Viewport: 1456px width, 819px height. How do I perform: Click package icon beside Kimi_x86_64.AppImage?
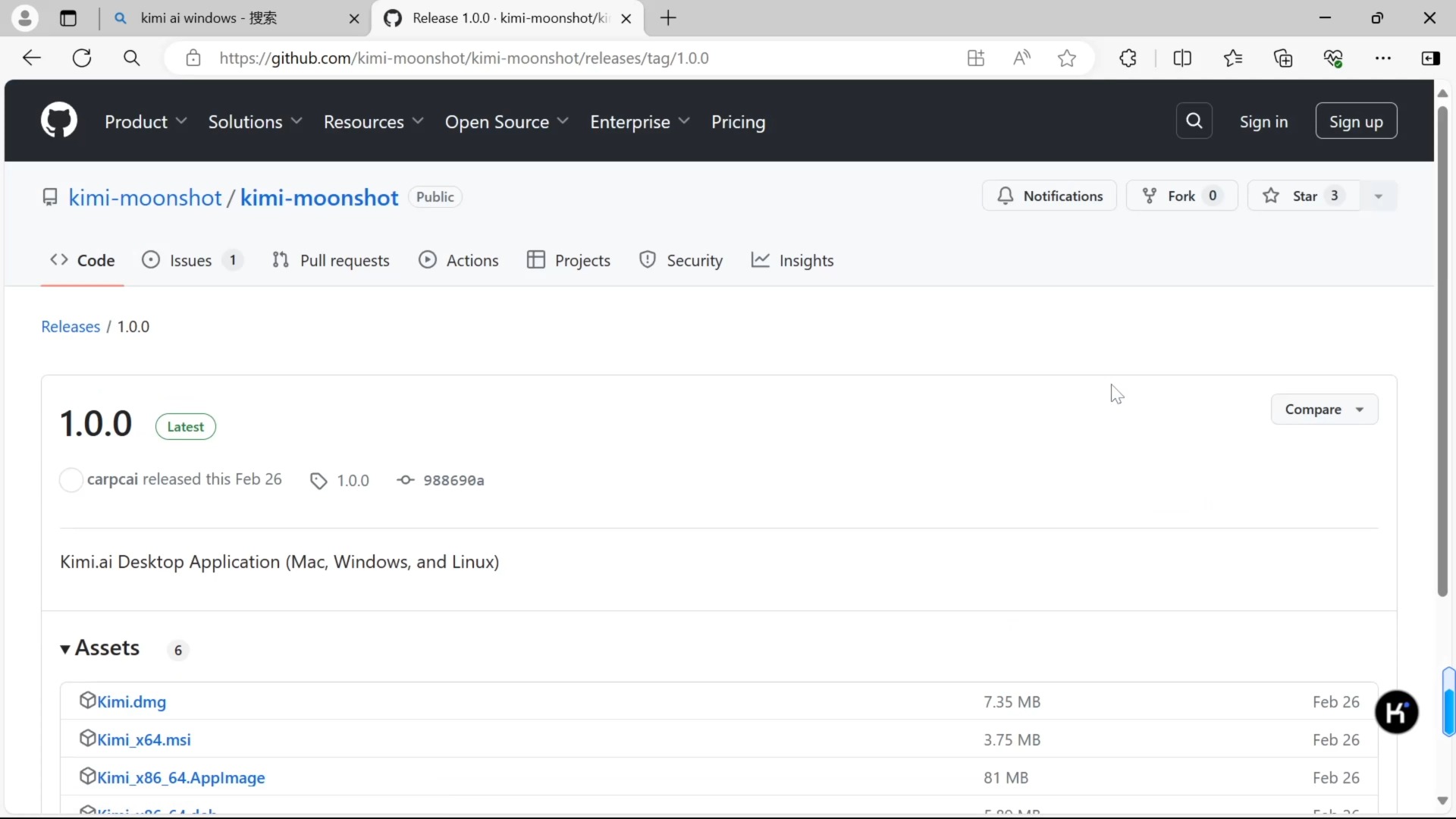(x=87, y=777)
